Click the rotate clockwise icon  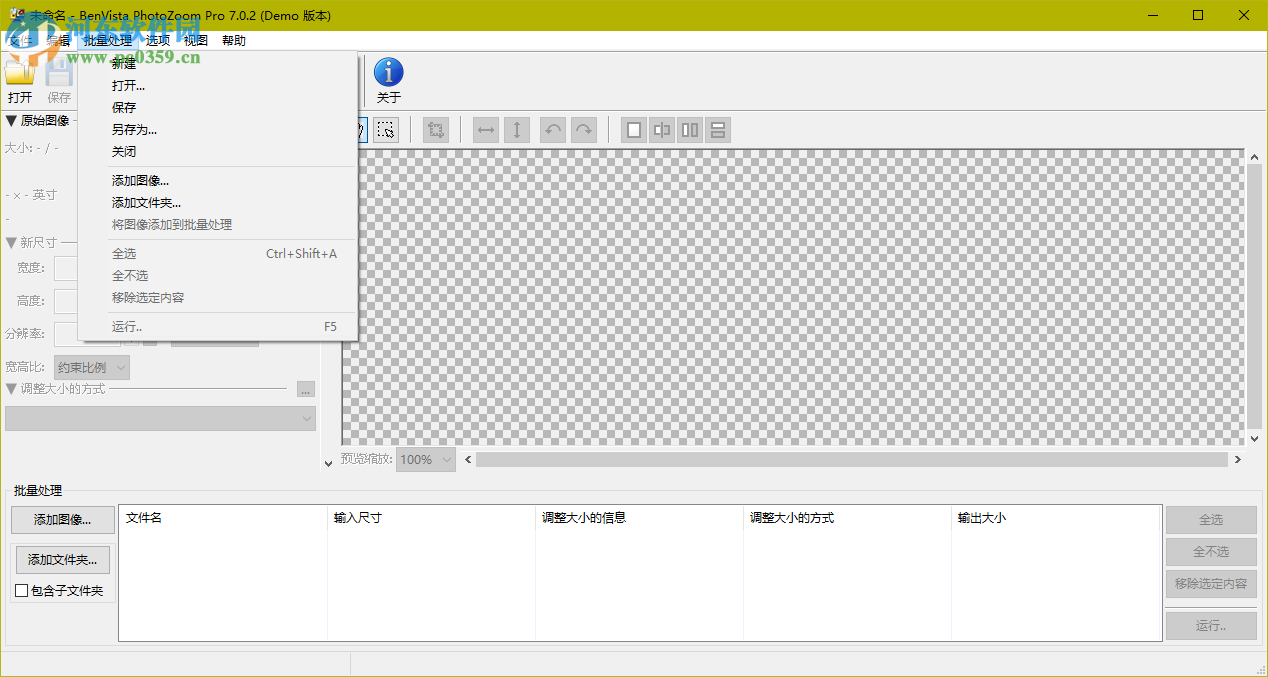pos(583,129)
